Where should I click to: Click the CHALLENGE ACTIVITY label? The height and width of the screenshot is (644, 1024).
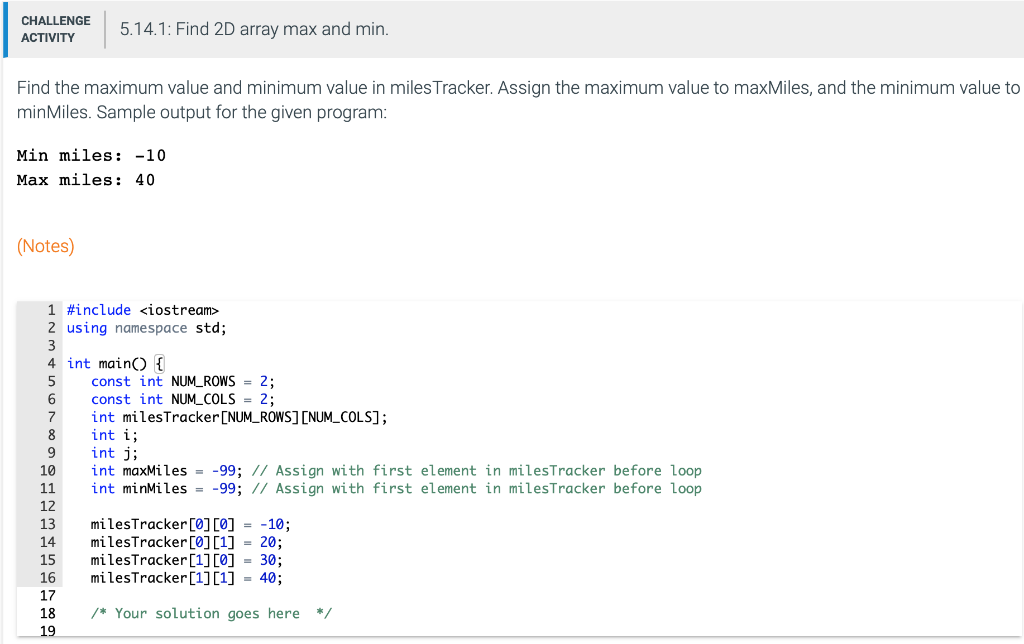[x=55, y=28]
